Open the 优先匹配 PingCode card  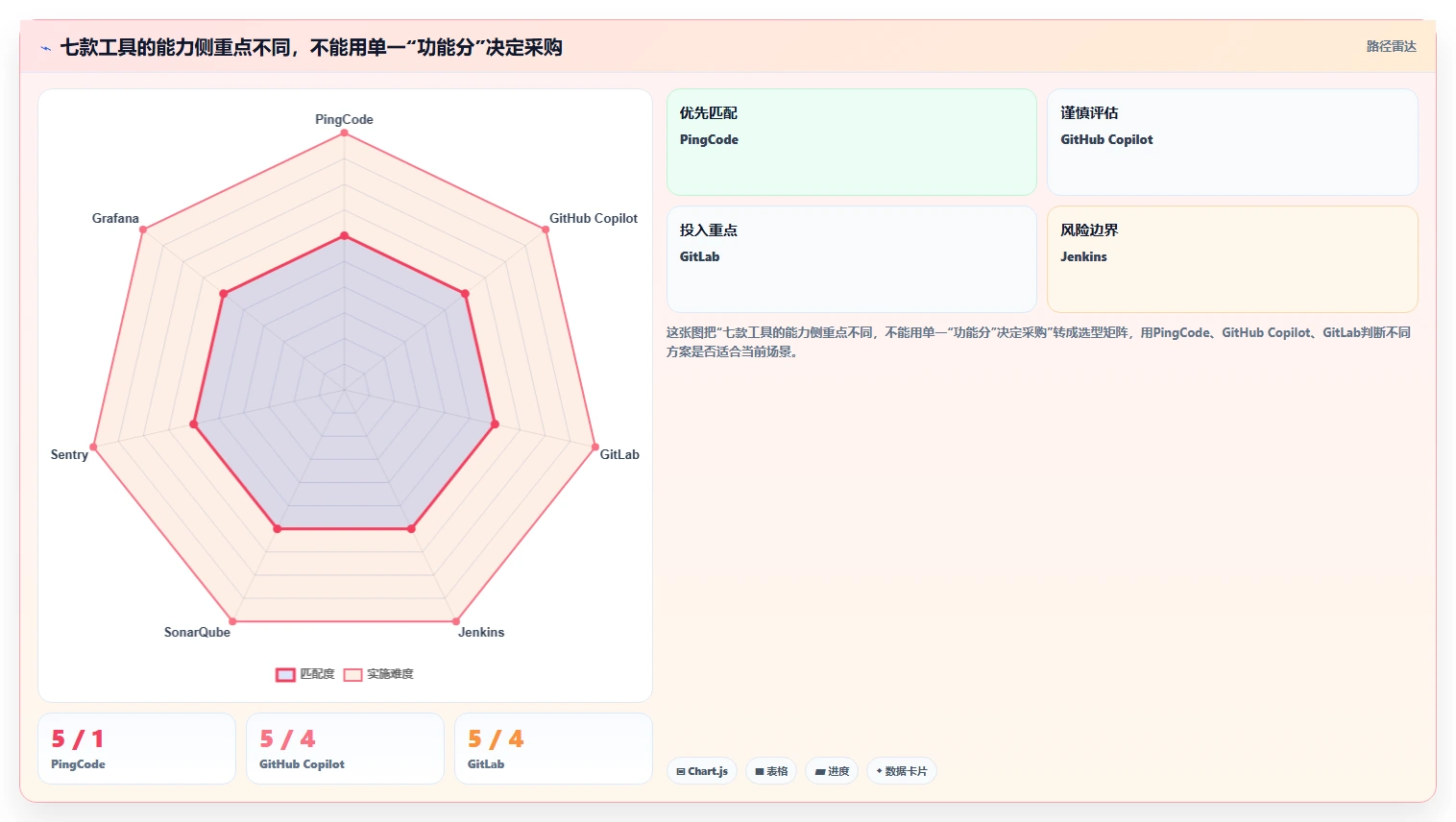(x=852, y=142)
